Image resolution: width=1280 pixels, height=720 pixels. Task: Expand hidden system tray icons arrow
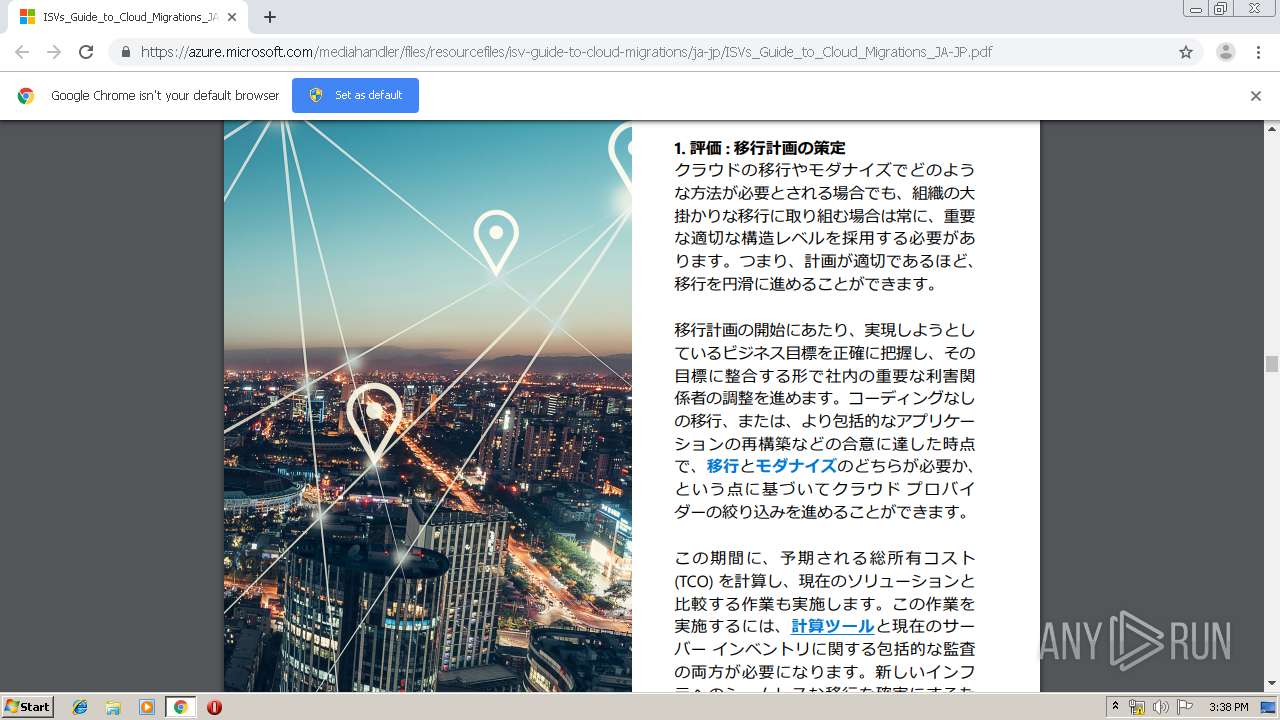1115,707
